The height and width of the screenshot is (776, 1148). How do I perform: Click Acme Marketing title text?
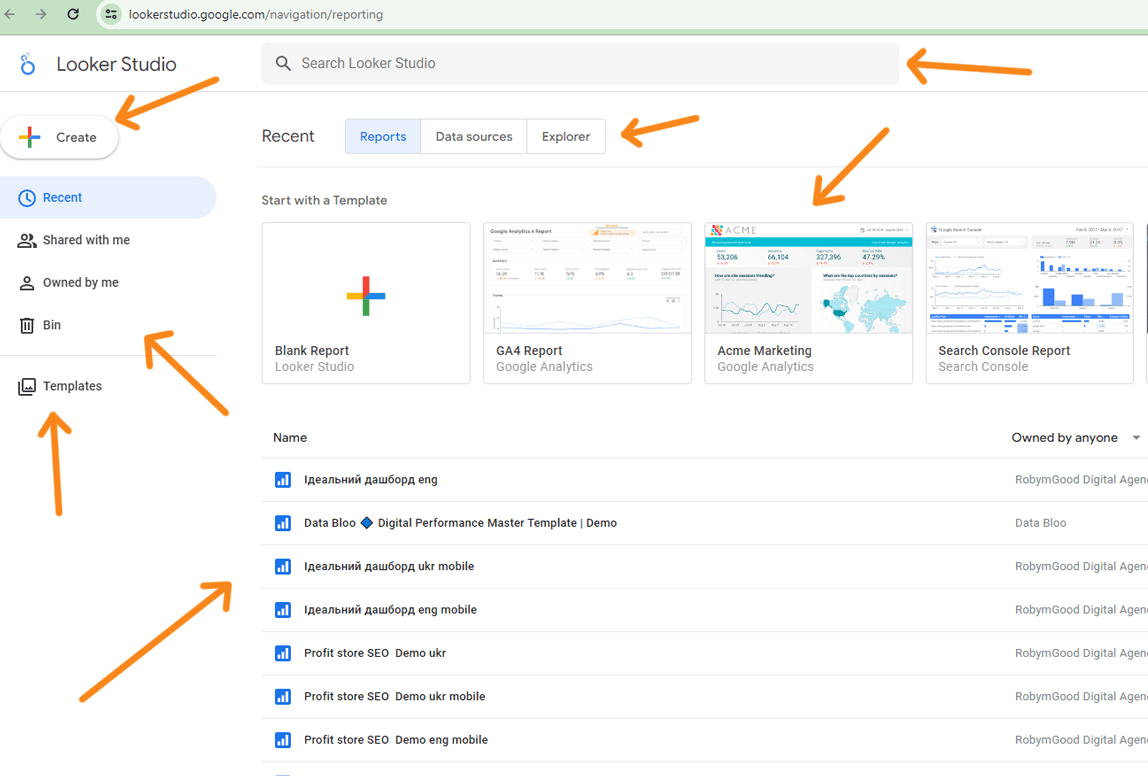(764, 351)
